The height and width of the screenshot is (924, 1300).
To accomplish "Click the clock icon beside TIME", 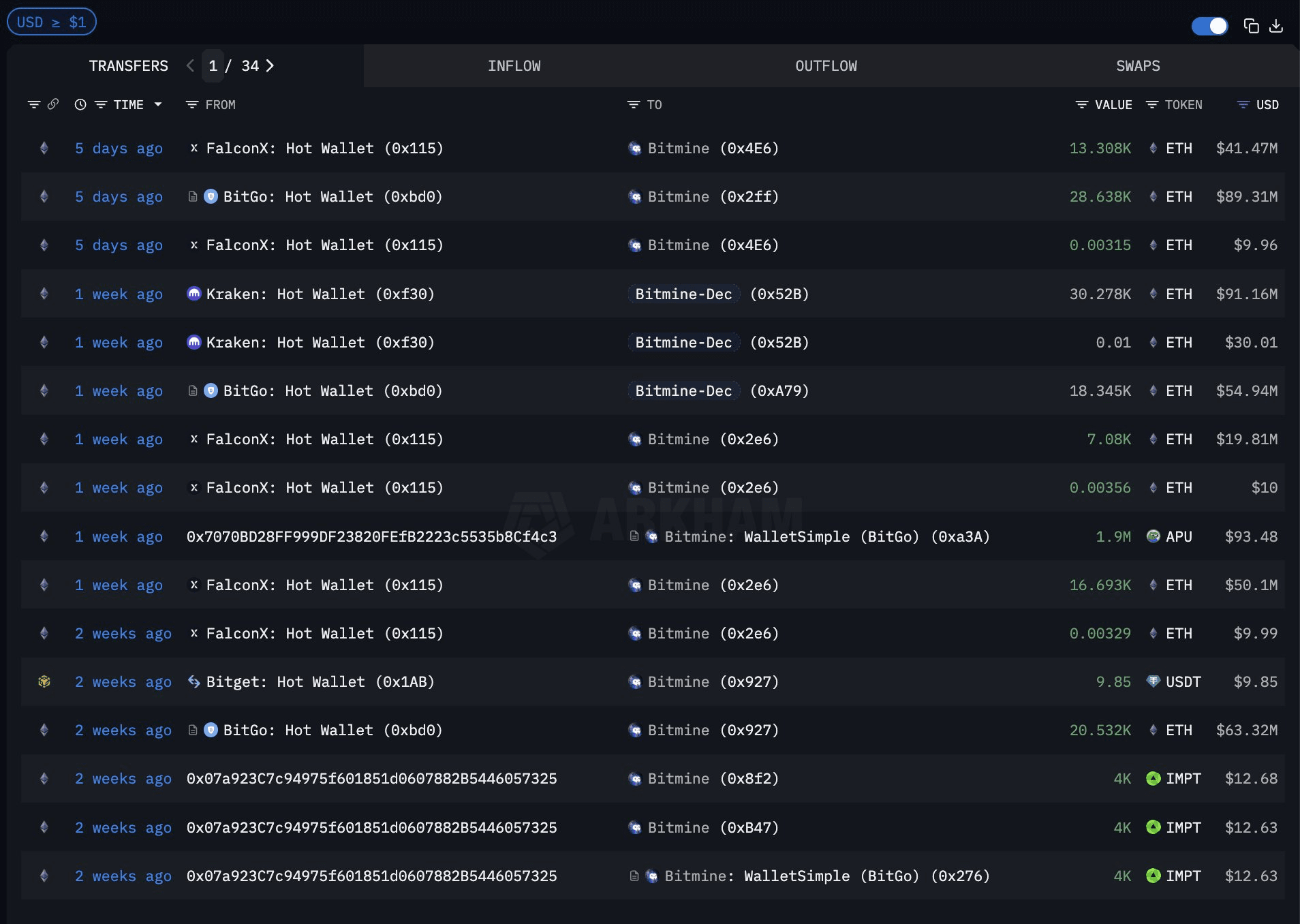I will (x=80, y=104).
